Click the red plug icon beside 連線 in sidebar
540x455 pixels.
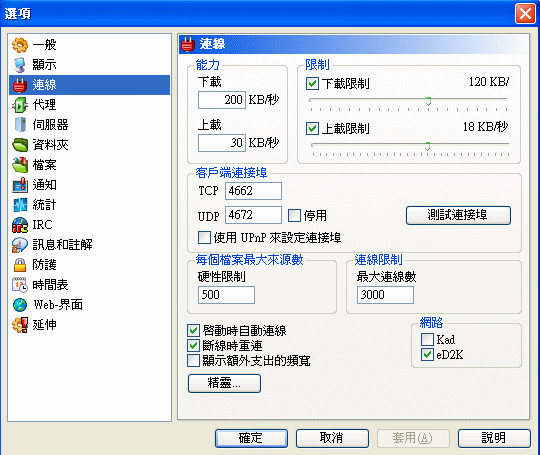coord(20,85)
